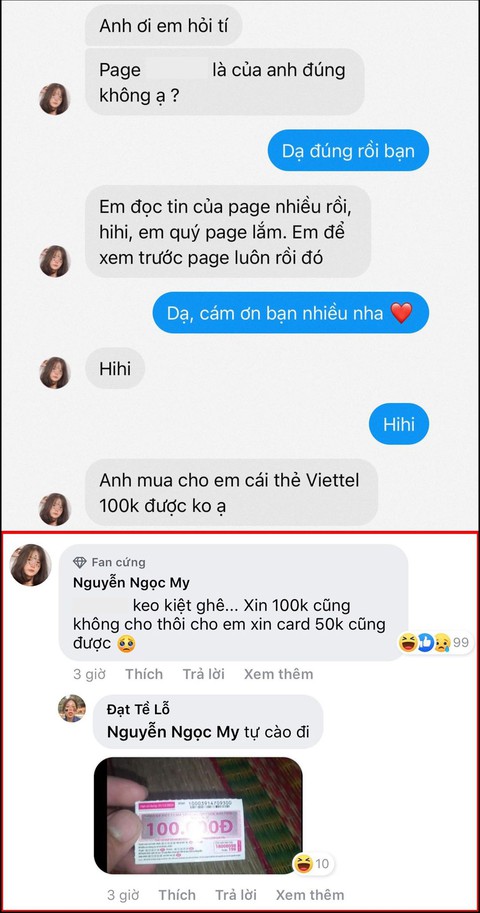The height and width of the screenshot is (913, 480).
Task: Reply to Đạt Tề Lỗ via Trả lời
Action: [x=236, y=895]
